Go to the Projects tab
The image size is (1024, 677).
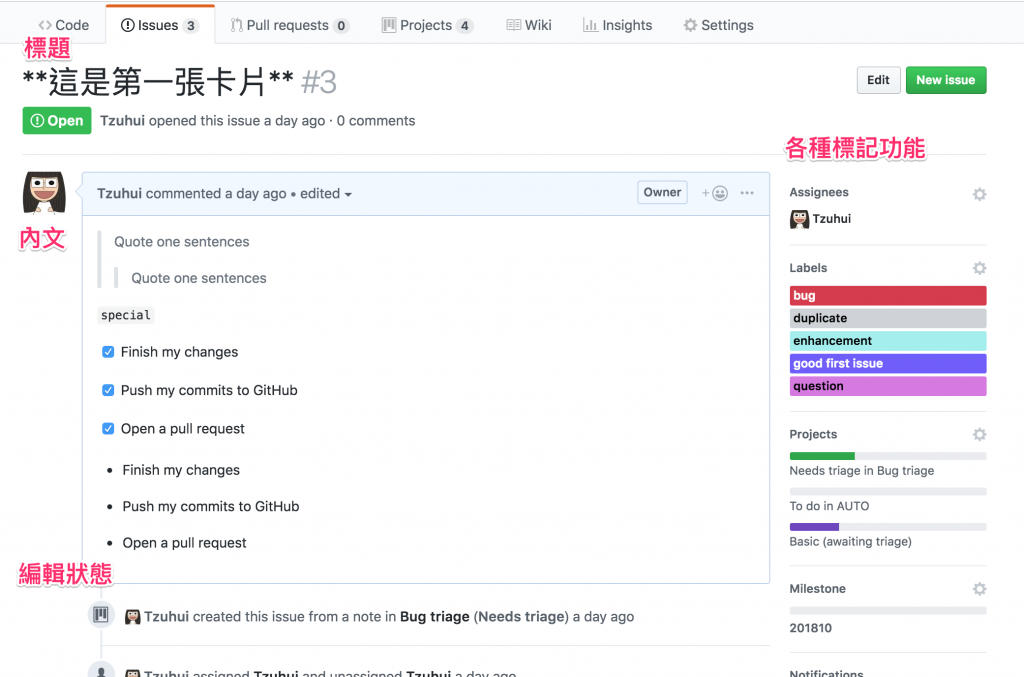(428, 25)
